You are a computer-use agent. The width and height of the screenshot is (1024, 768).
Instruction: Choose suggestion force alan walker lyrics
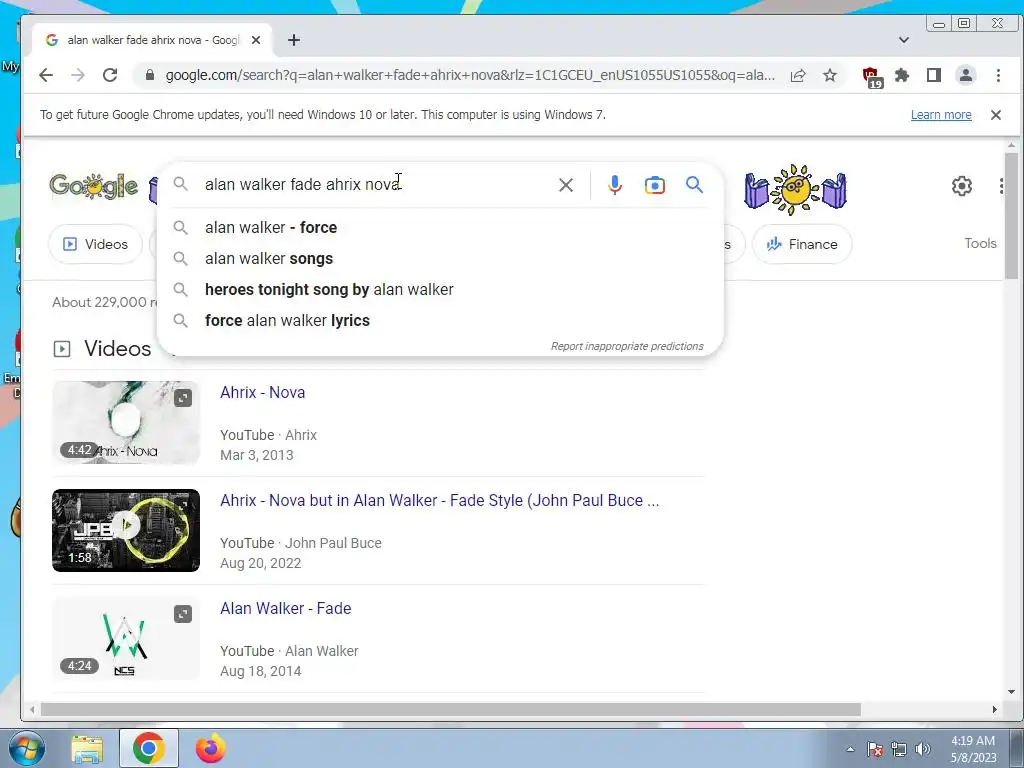(x=441, y=321)
